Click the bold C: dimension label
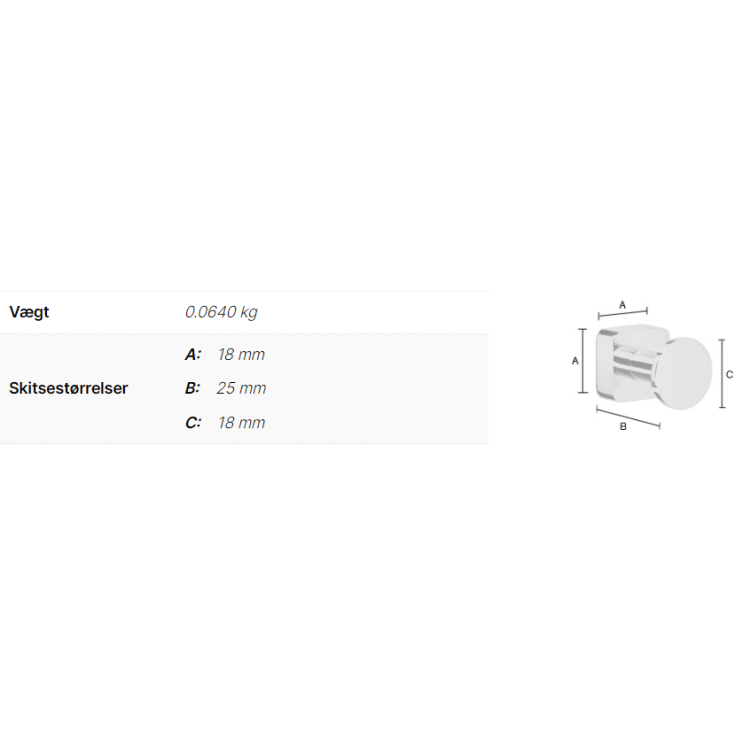This screenshot has height=735, width=735. click(193, 423)
